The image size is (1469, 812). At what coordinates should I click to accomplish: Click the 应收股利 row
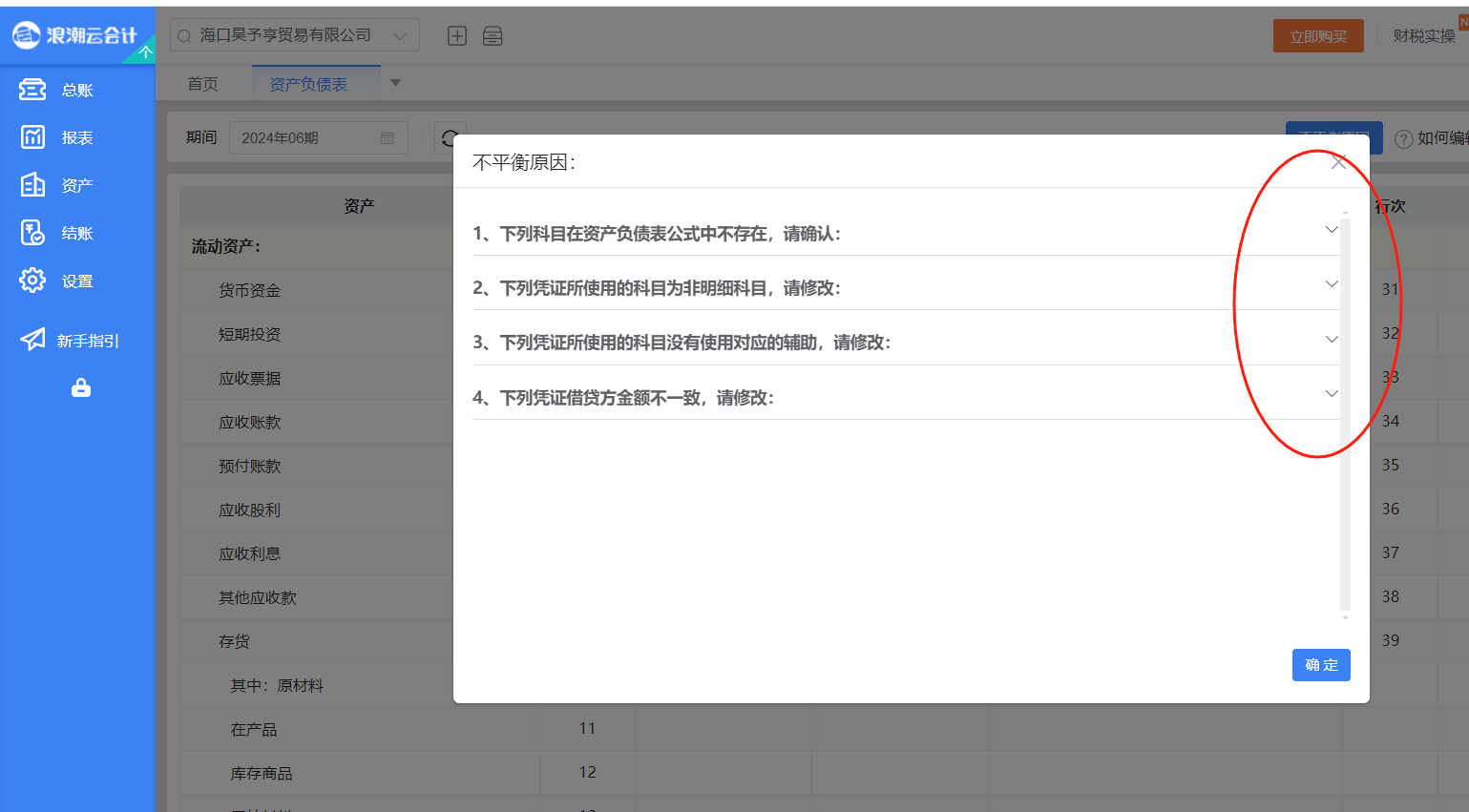tap(249, 510)
